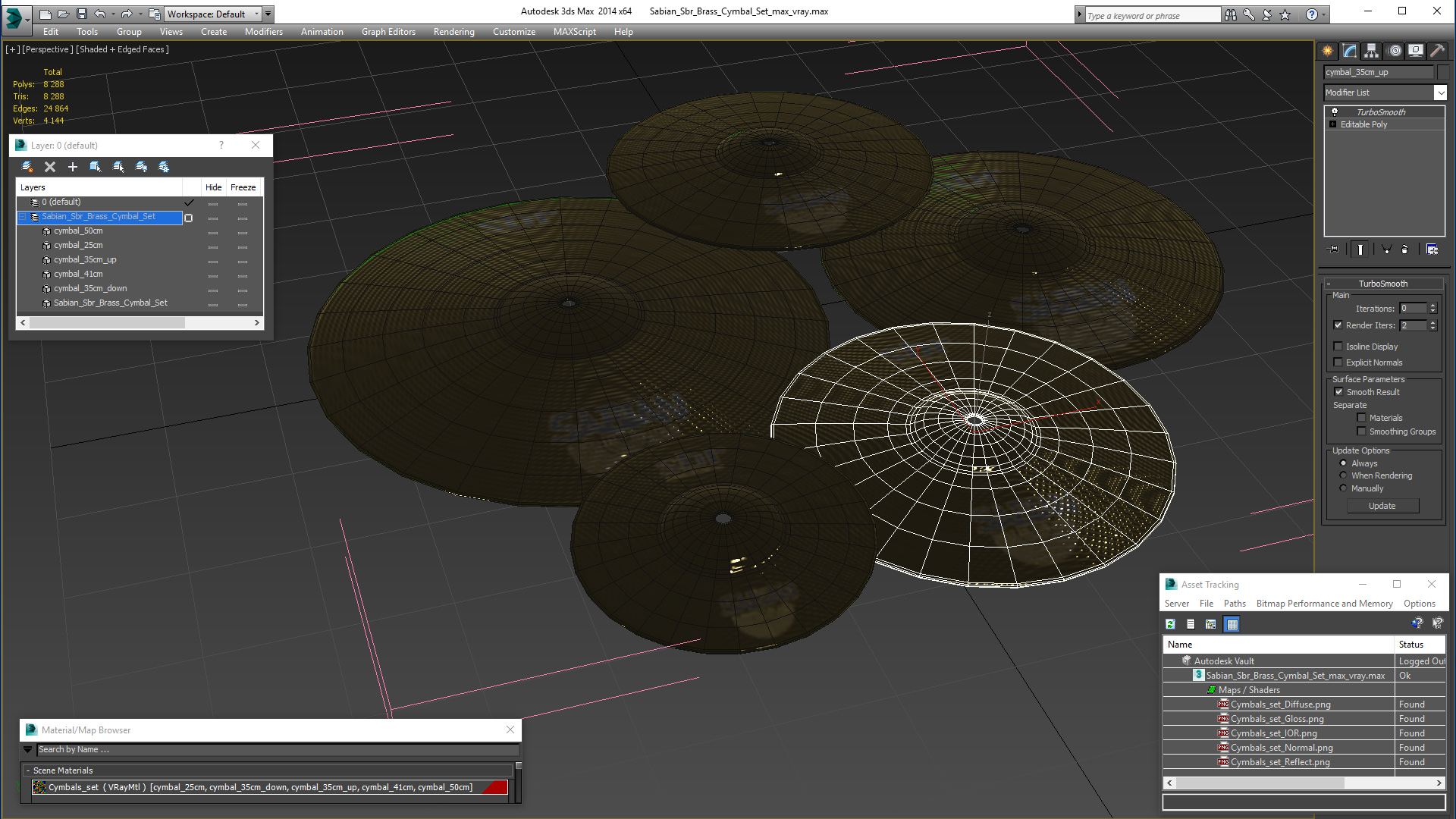Collapse the Scene Materials group
1456x819 pixels.
pyautogui.click(x=28, y=770)
